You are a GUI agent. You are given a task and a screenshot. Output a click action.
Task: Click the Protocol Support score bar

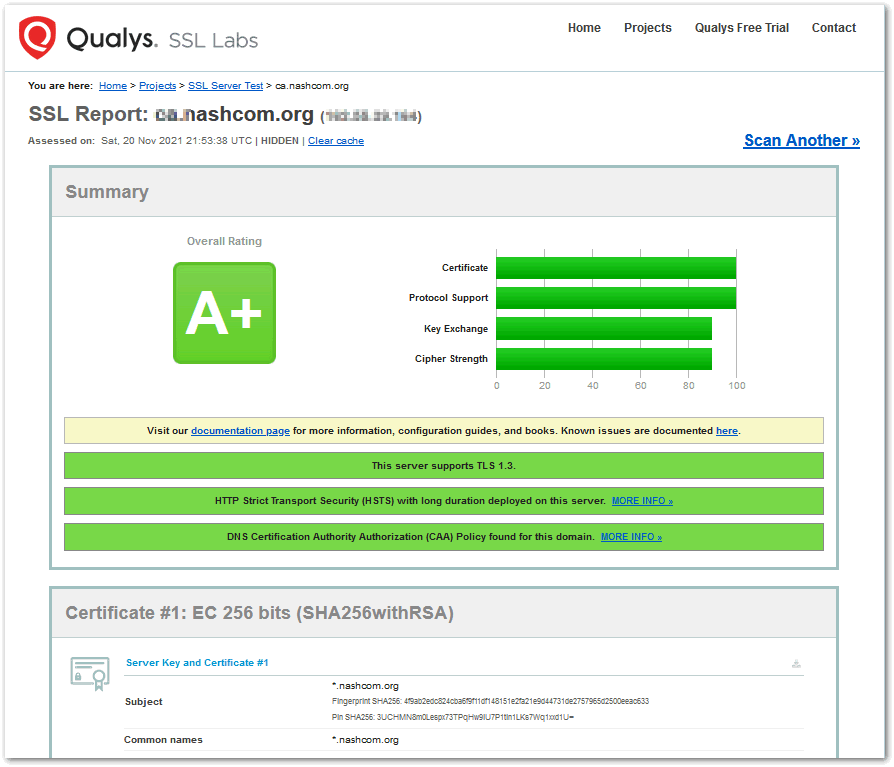point(616,298)
